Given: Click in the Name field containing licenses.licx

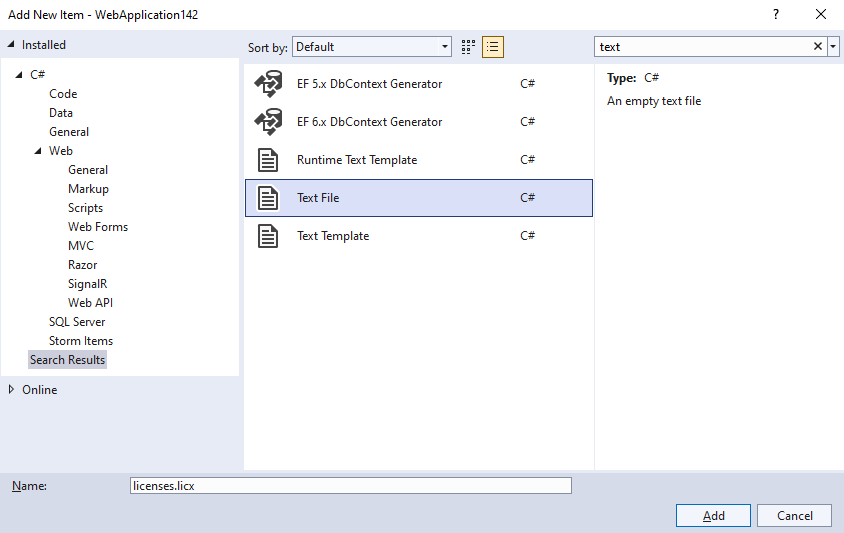Looking at the screenshot, I should click(x=350, y=486).
